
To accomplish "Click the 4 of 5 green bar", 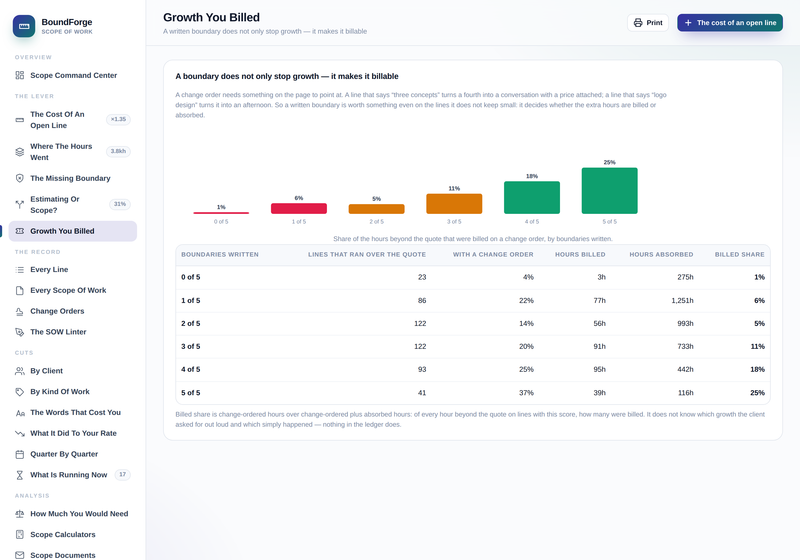I will (532, 198).
